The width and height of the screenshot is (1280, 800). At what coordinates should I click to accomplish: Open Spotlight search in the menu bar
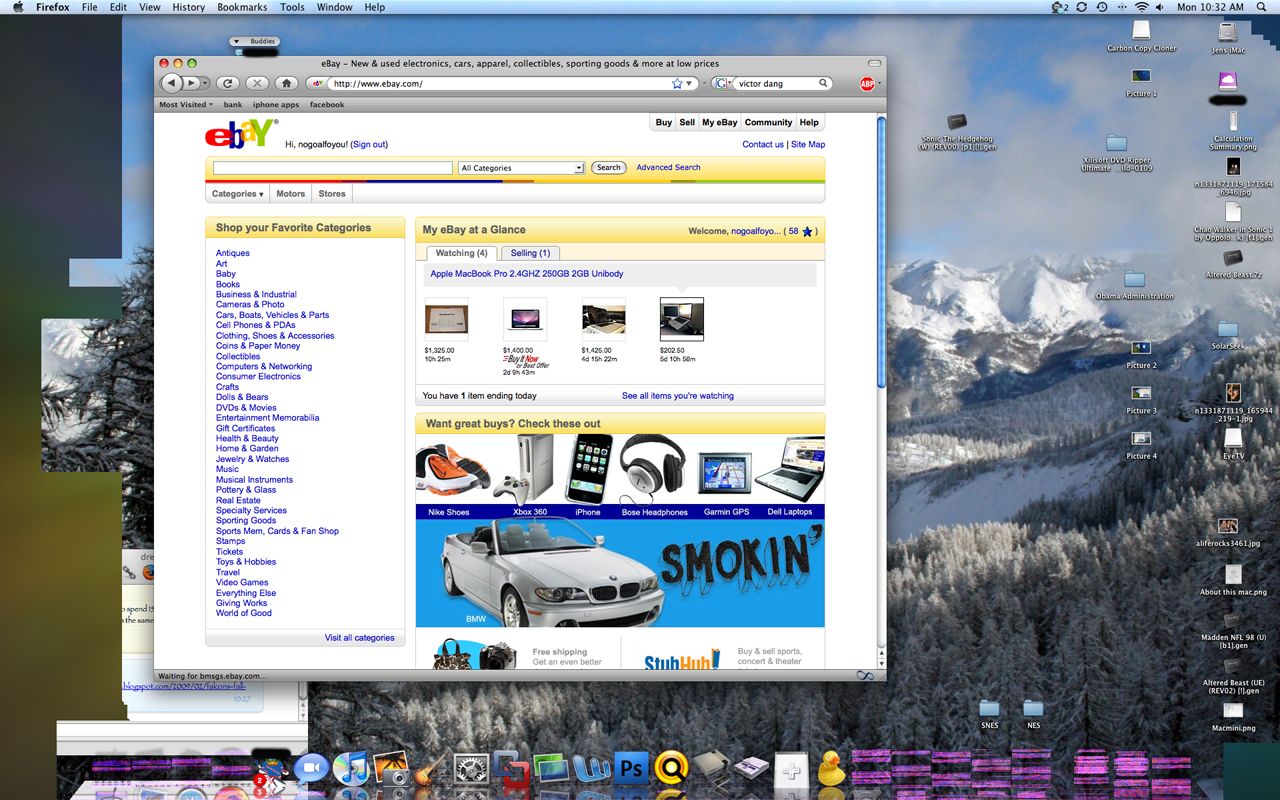click(x=1261, y=7)
